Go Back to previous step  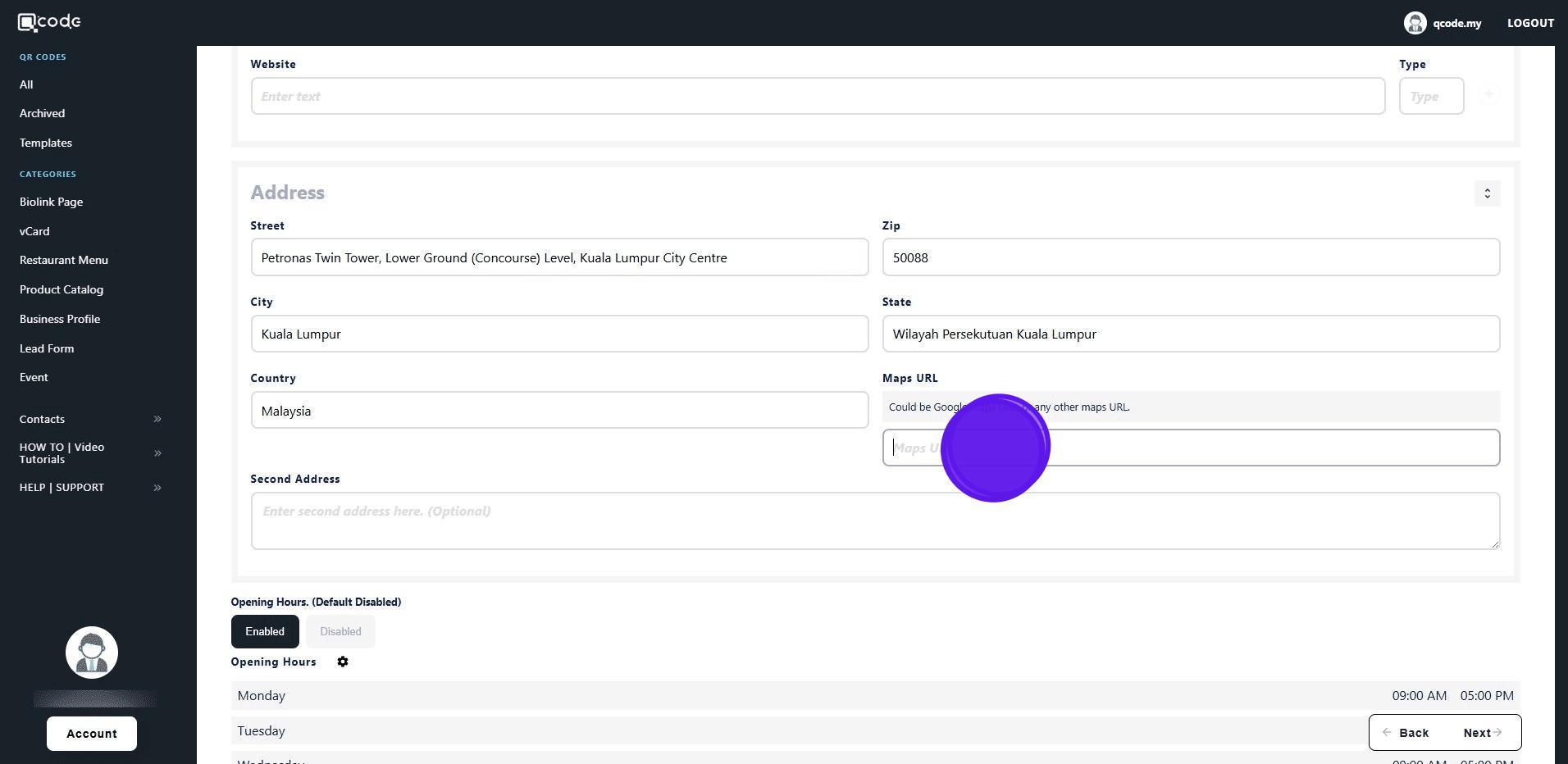click(1406, 733)
